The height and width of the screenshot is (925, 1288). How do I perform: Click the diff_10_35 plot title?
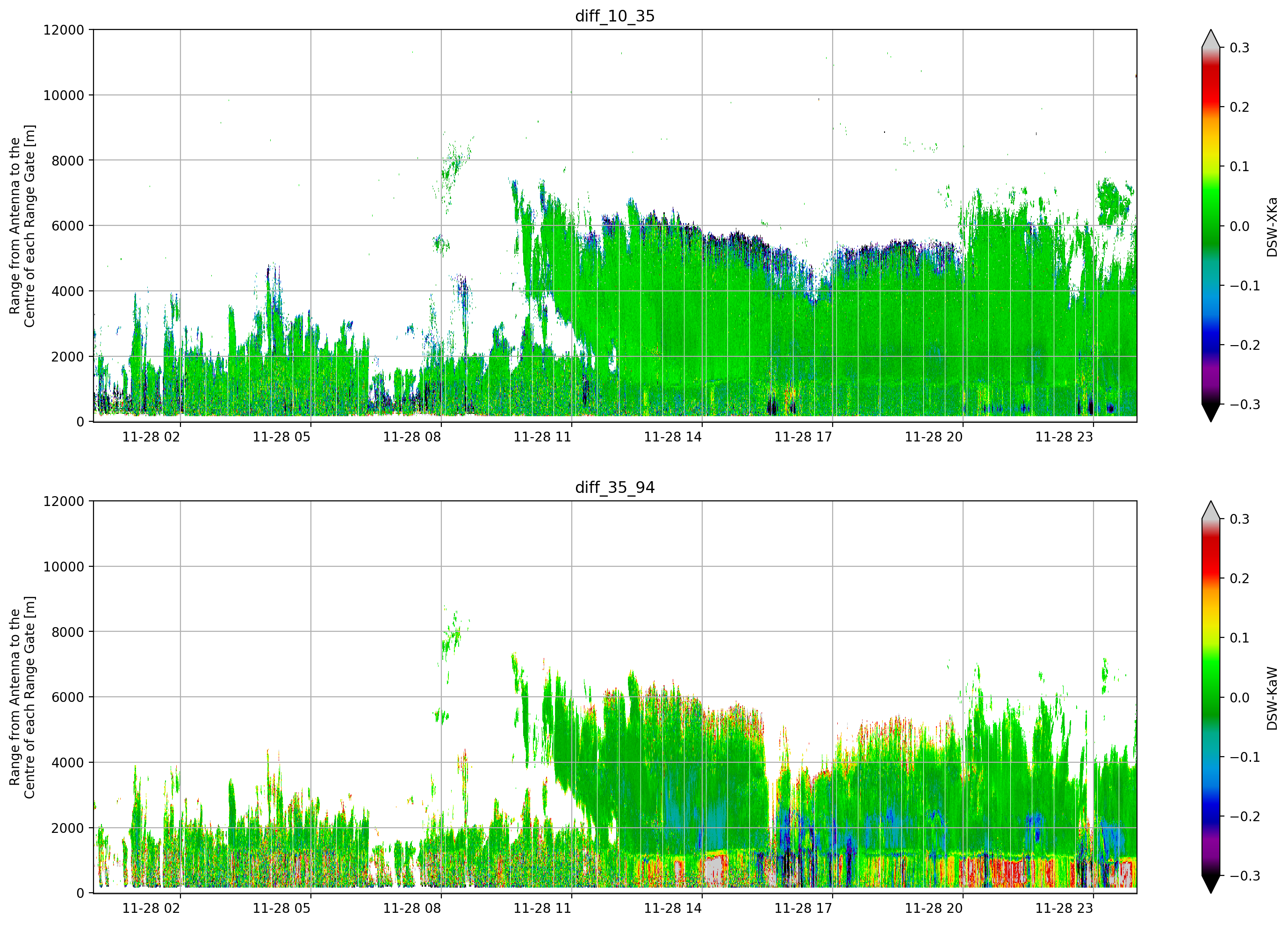[615, 16]
